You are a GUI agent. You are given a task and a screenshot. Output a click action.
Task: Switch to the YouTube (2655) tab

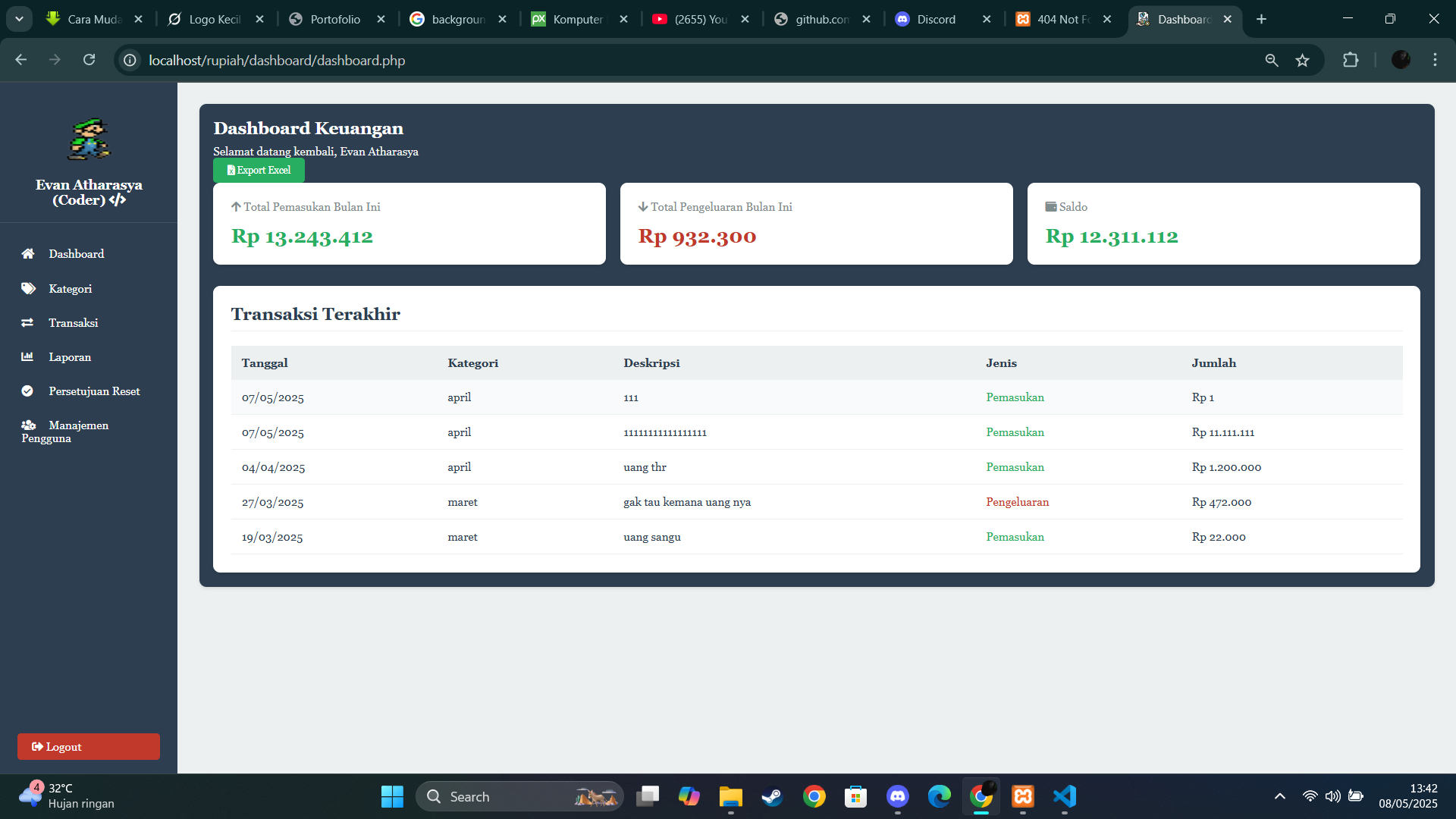(699, 19)
